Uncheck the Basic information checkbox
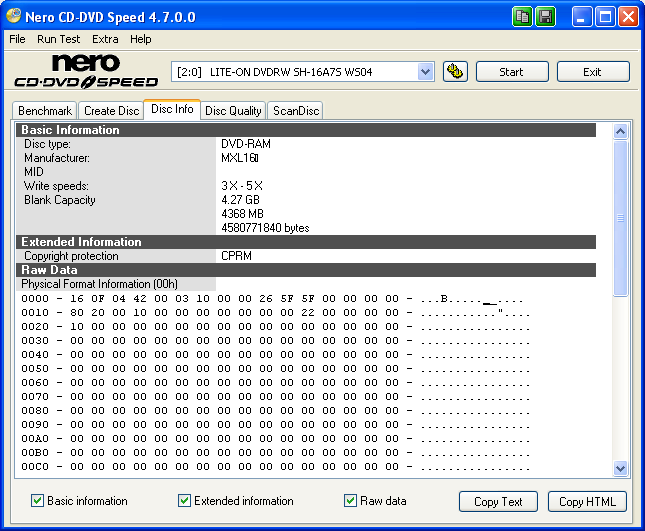 pos(37,501)
